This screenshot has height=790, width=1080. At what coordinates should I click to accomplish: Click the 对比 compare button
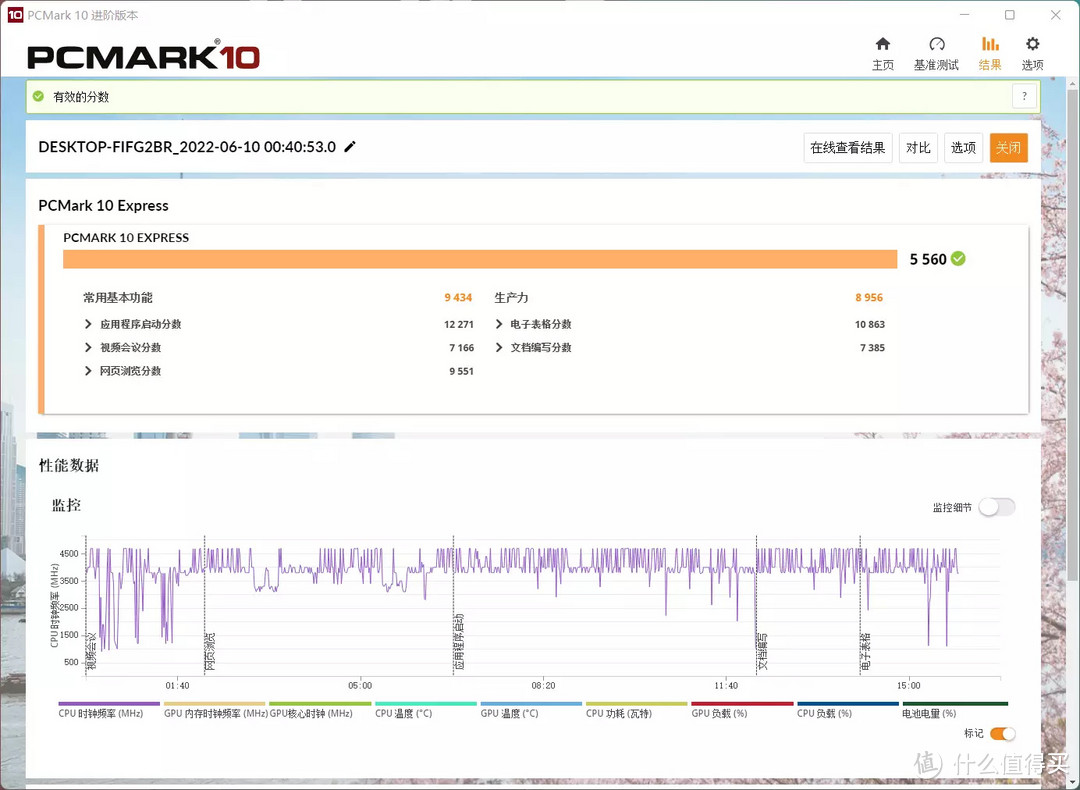pyautogui.click(x=918, y=148)
